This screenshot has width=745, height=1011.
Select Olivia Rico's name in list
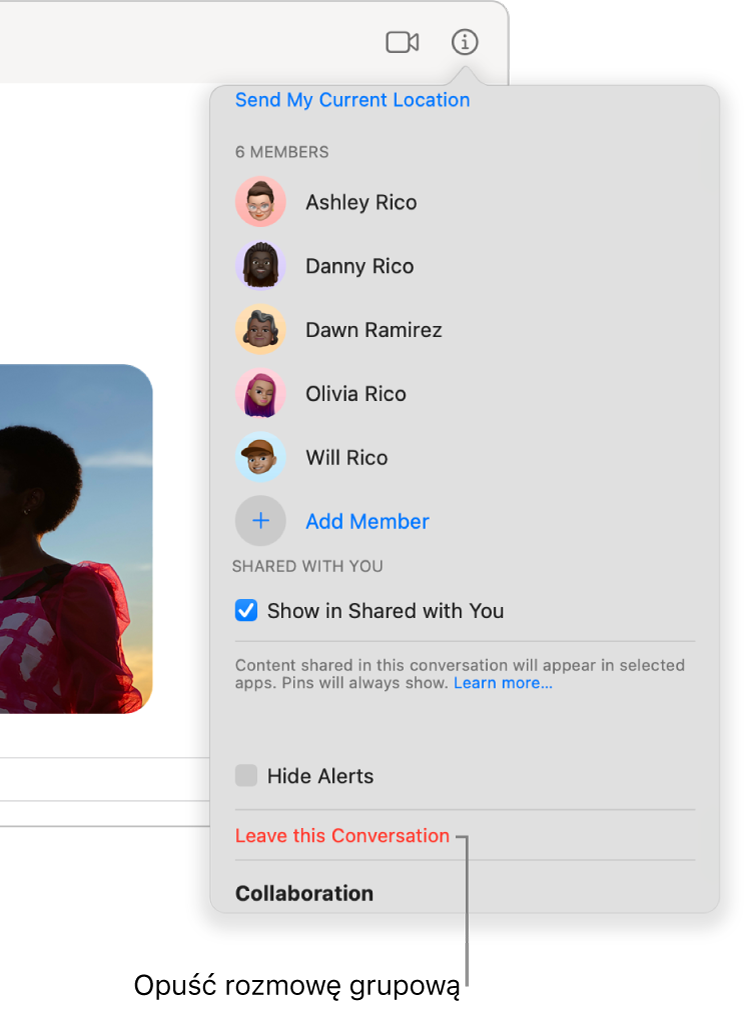pyautogui.click(x=356, y=394)
